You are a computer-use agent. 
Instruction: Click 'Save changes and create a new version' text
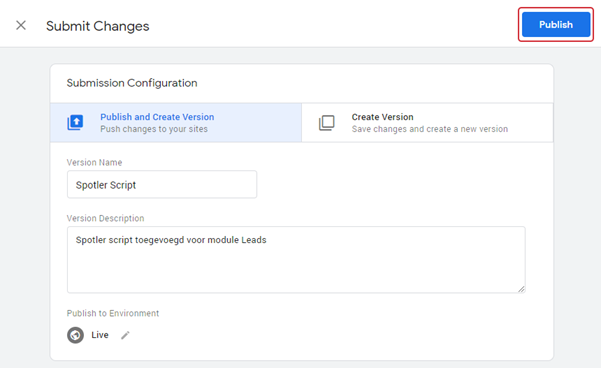click(x=430, y=129)
